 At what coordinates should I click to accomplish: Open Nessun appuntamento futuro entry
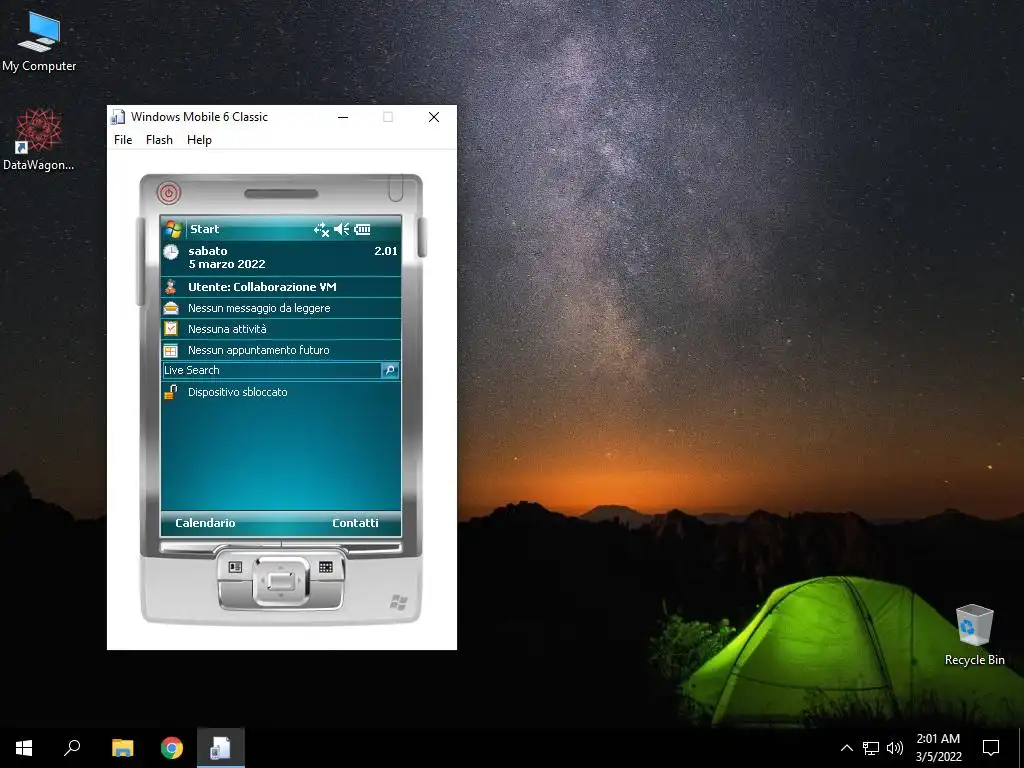click(x=281, y=350)
